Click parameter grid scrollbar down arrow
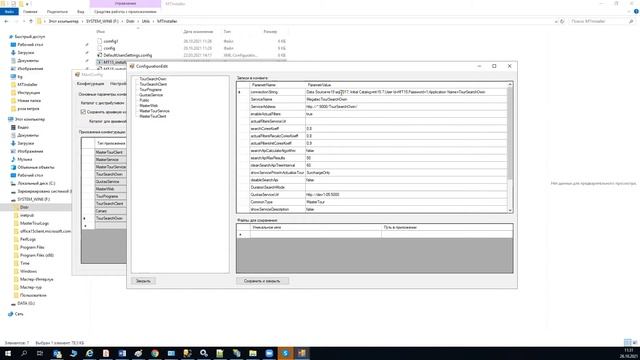This screenshot has width=640, height=360. point(510,210)
